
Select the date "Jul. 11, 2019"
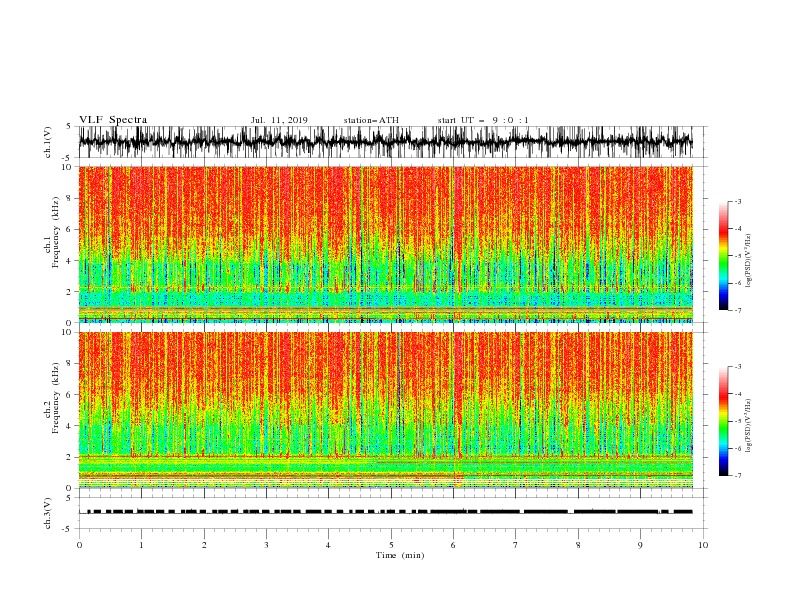click(279, 120)
